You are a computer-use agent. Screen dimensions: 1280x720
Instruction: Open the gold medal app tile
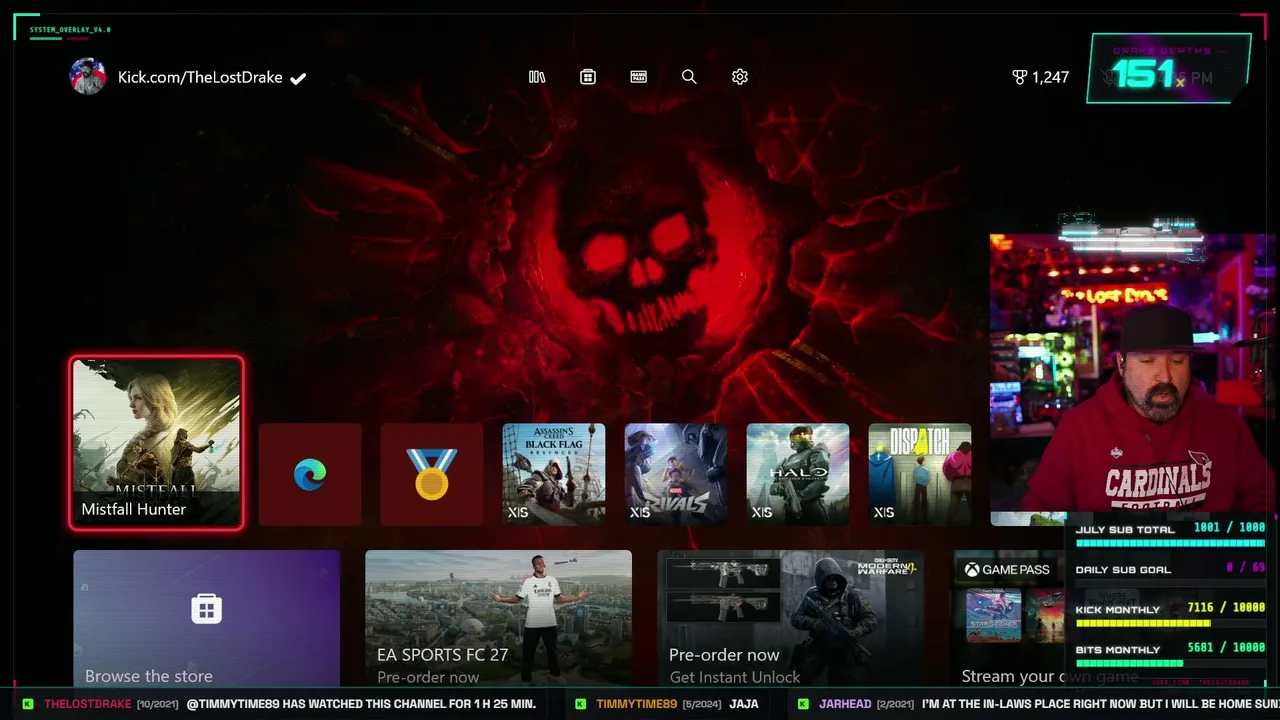pyautogui.click(x=432, y=474)
